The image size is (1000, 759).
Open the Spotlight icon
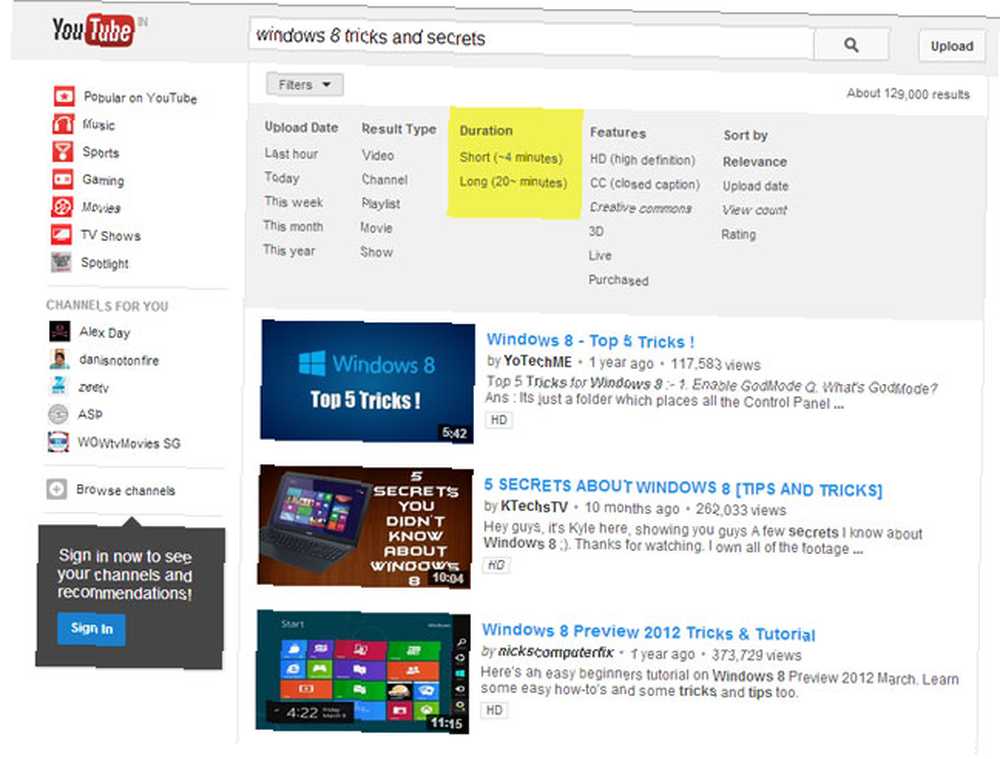tap(61, 262)
